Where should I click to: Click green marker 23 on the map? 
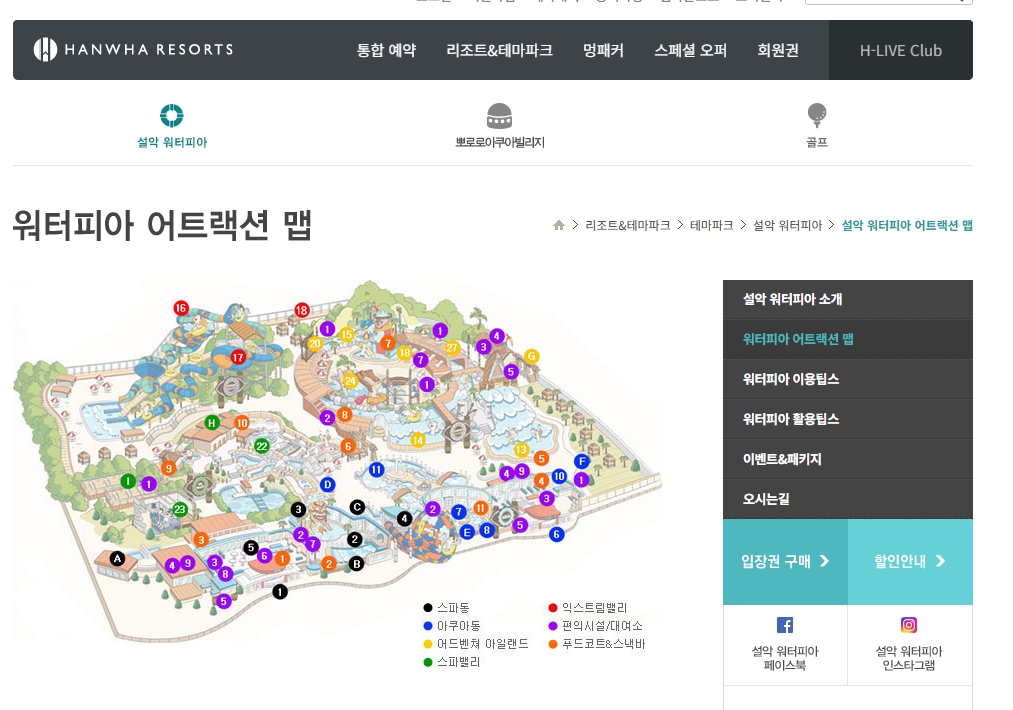180,509
